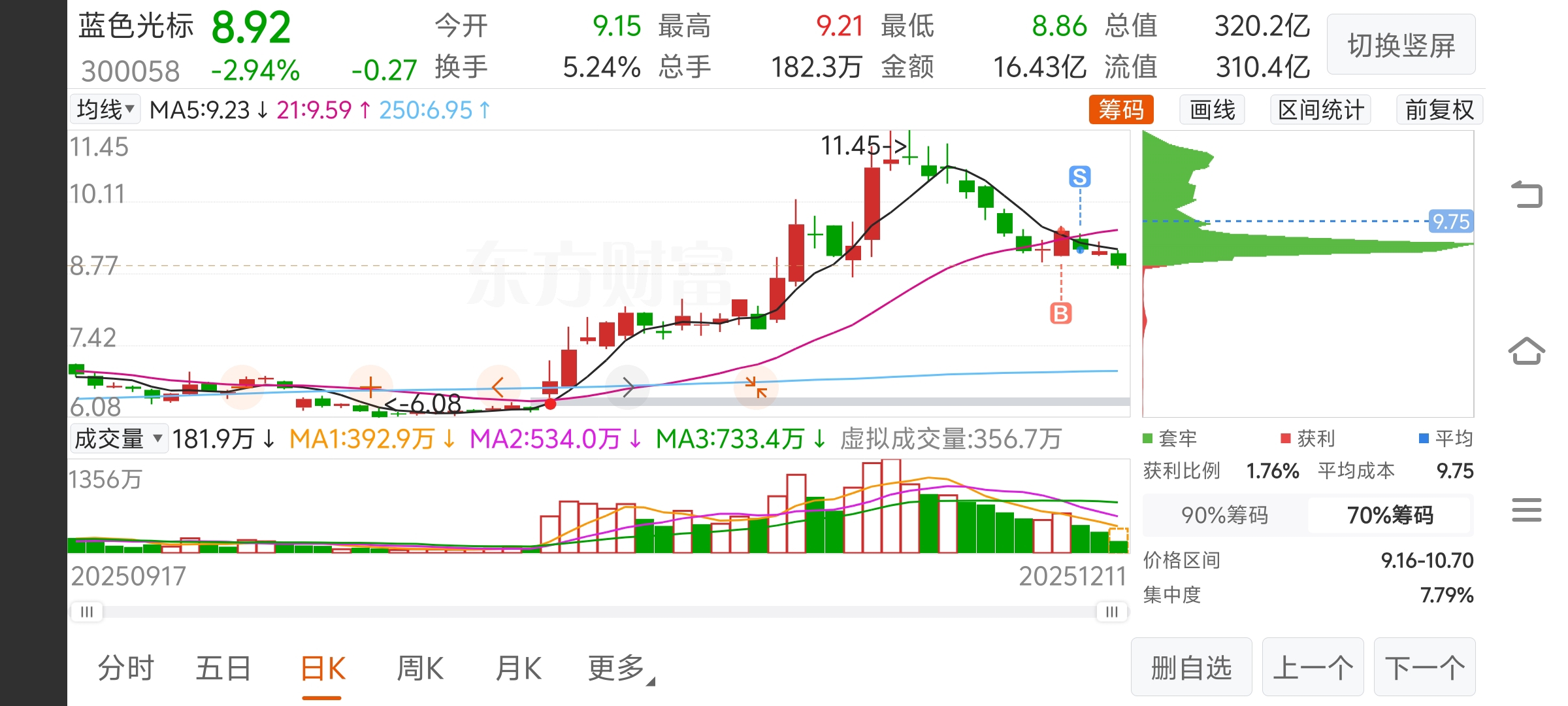The height and width of the screenshot is (706, 1568).
Task: Open the three-line menu icon on right edge
Action: (x=1527, y=510)
